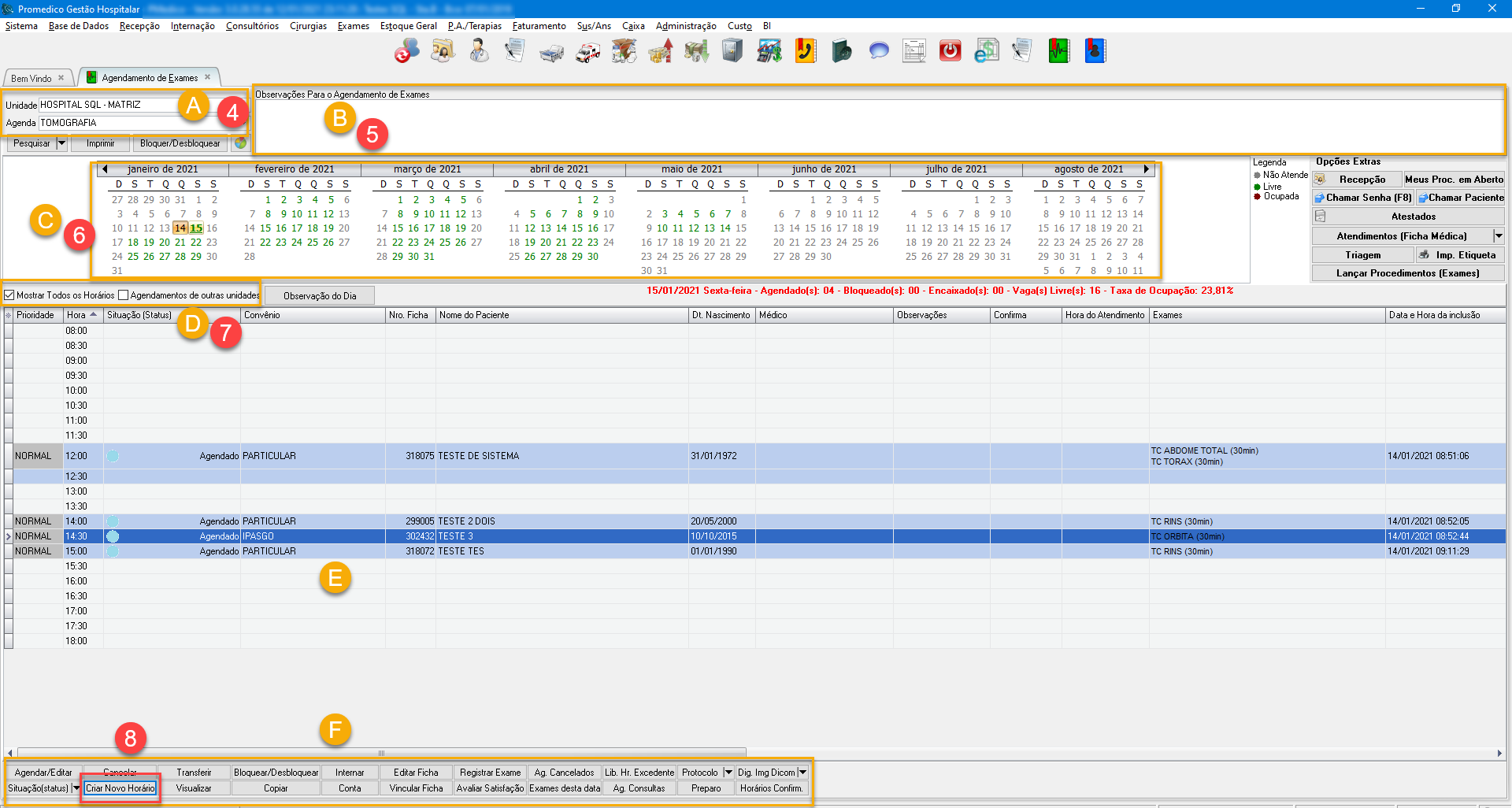Select 20 in the janeiro de 2021 calendar
Image resolution: width=1512 pixels, height=808 pixels.
coord(165,243)
